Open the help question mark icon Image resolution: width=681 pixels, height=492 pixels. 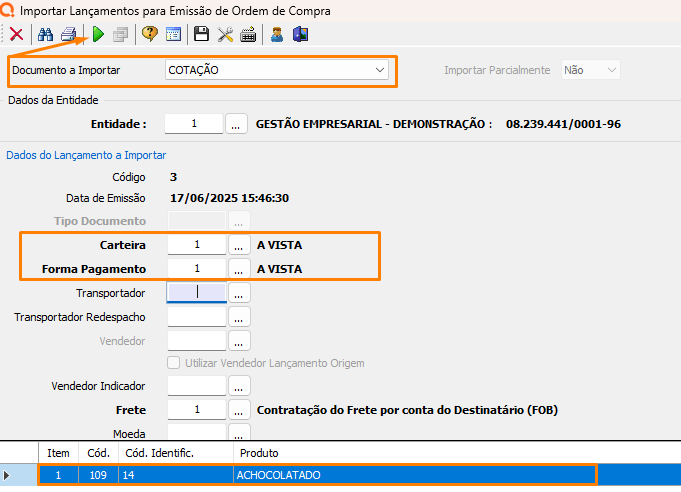coord(150,34)
